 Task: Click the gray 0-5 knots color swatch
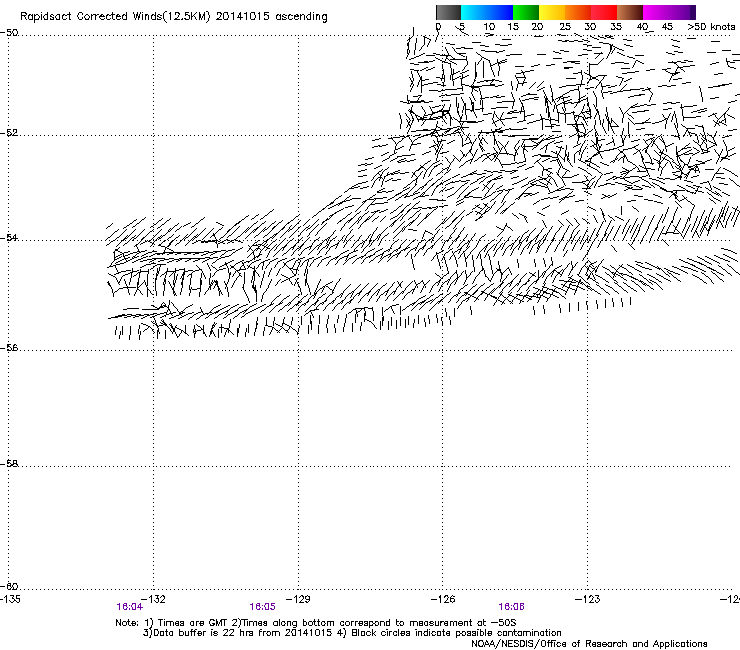[448, 12]
